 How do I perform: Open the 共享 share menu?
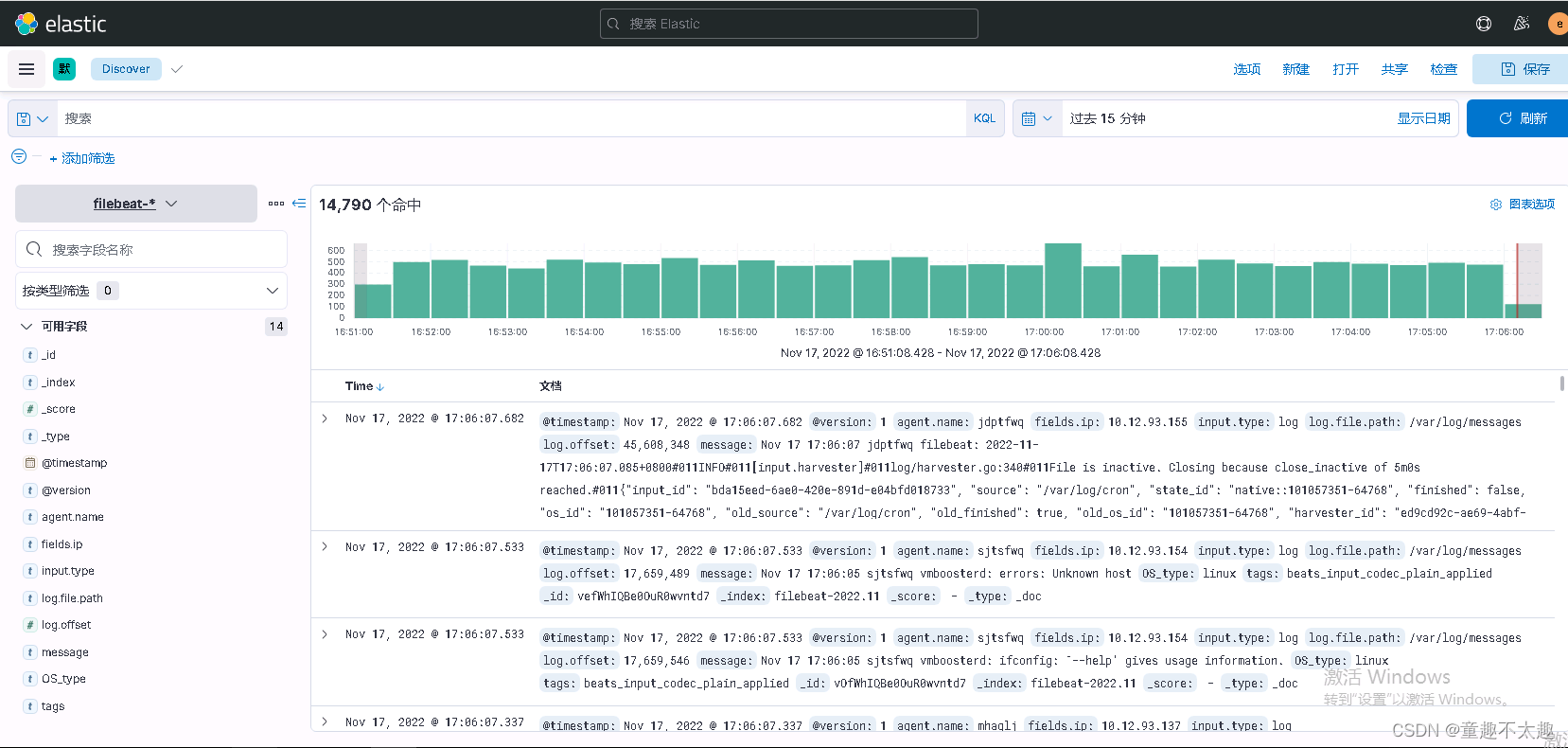pyautogui.click(x=1395, y=69)
